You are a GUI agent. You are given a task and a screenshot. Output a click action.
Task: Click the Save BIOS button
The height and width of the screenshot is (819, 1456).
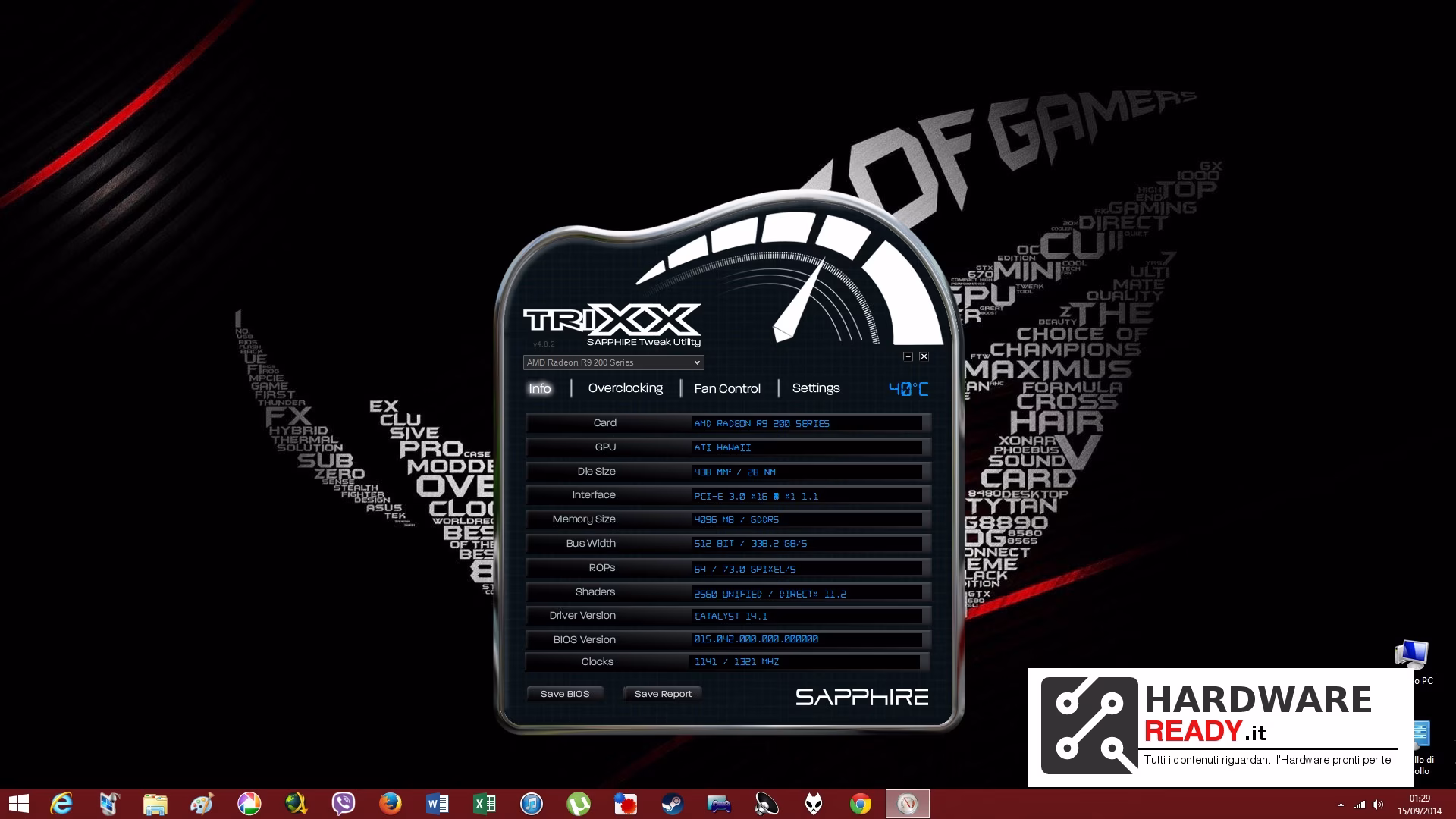point(565,694)
